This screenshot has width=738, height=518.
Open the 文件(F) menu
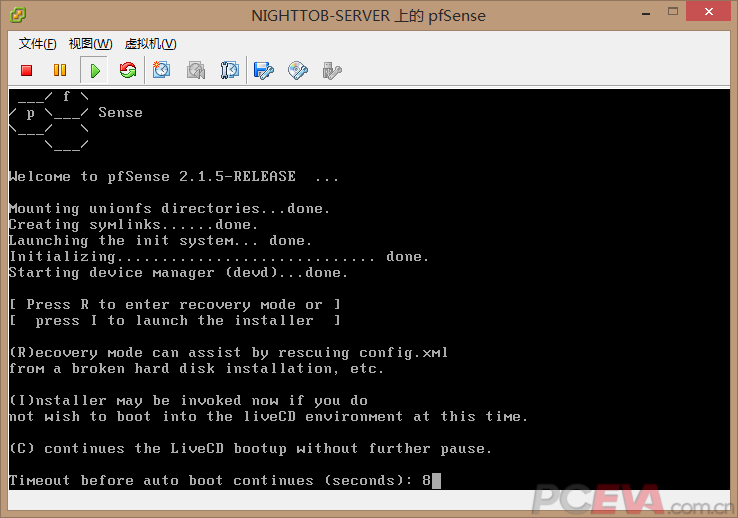coord(38,44)
